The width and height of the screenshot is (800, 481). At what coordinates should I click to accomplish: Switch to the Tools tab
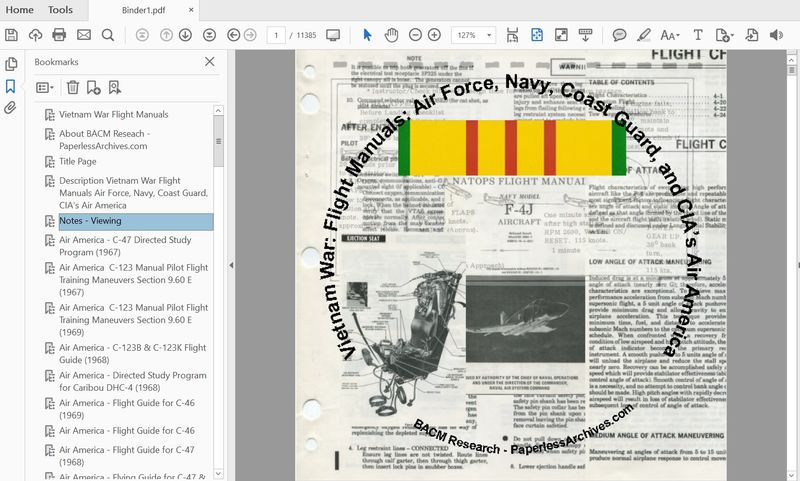pos(60,10)
